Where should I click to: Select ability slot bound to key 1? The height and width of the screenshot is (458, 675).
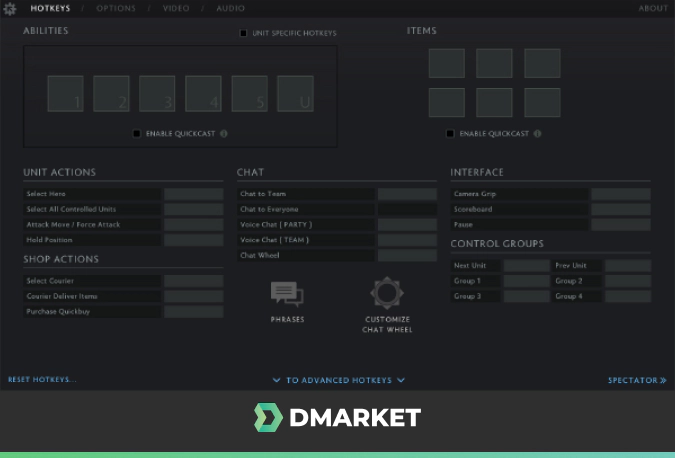tap(65, 93)
